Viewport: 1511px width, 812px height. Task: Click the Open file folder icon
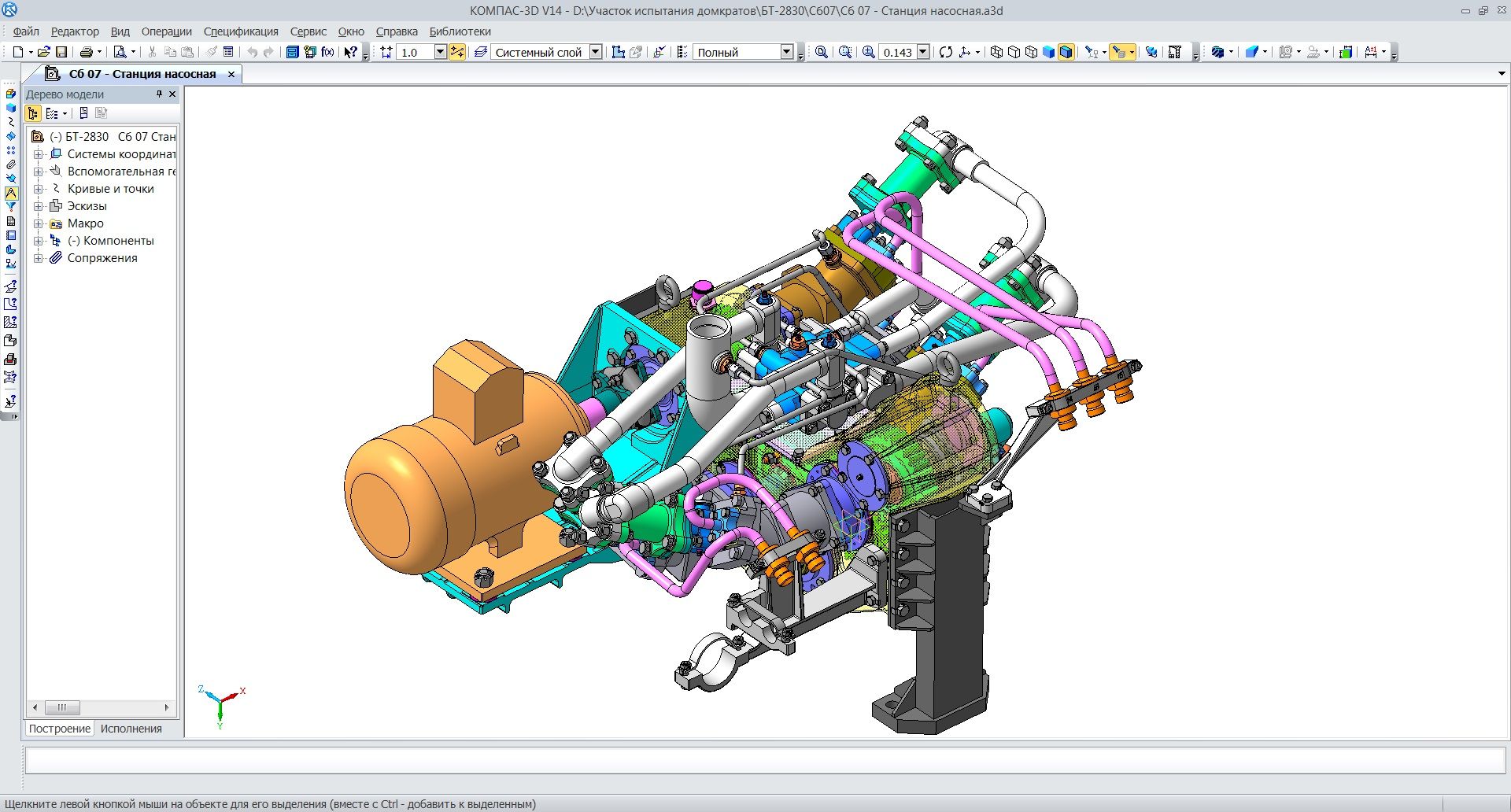click(x=44, y=52)
